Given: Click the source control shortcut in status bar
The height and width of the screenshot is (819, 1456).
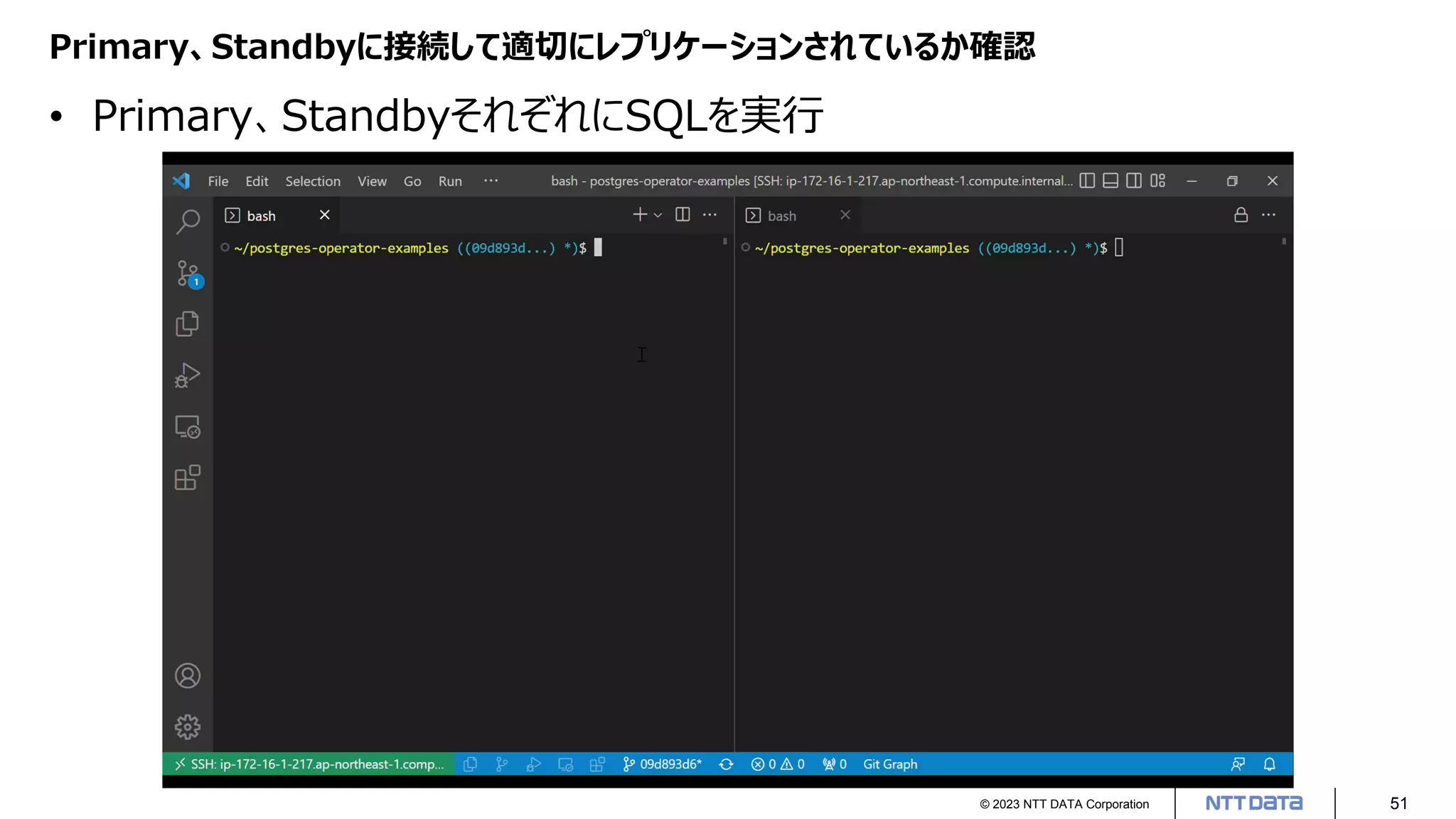Looking at the screenshot, I should coord(502,764).
